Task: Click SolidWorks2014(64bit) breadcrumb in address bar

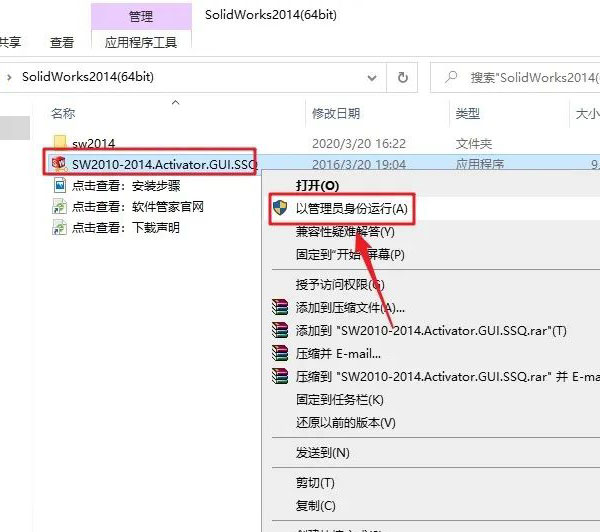Action: pyautogui.click(x=88, y=77)
